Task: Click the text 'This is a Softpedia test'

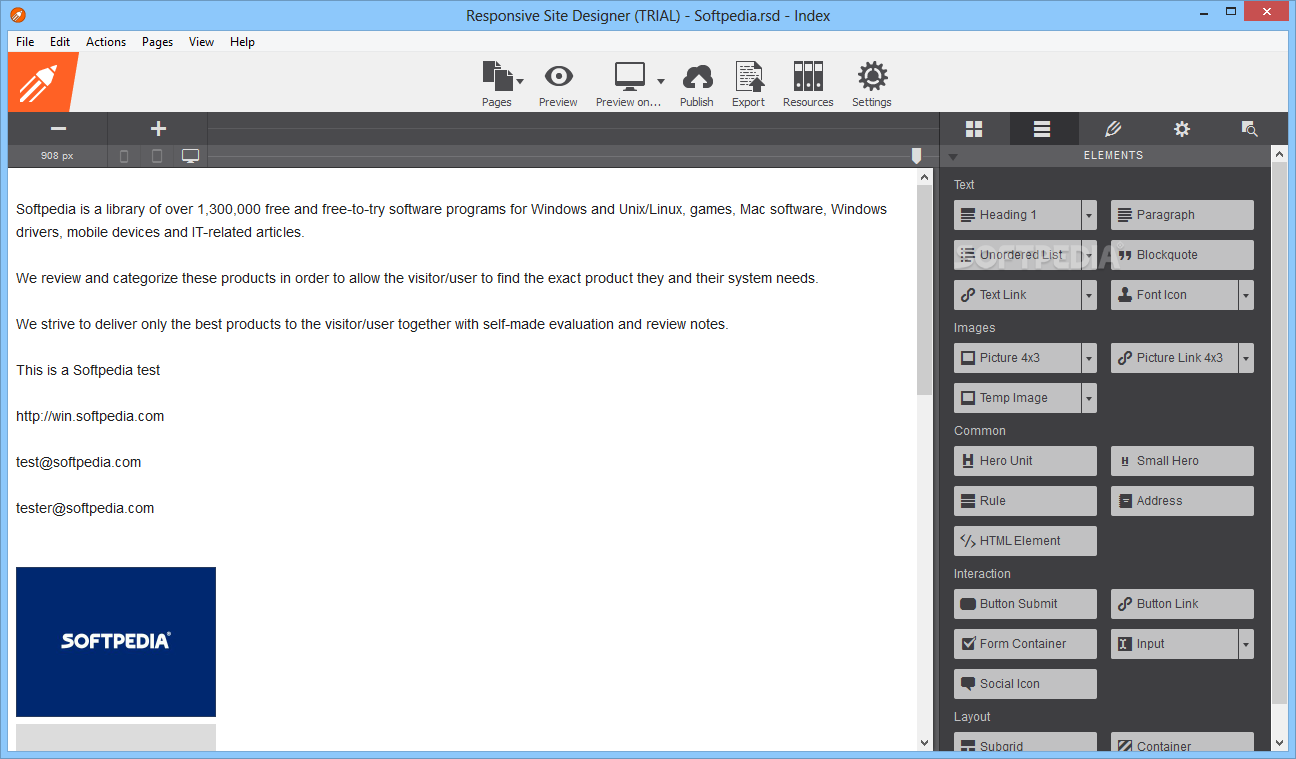Action: 88,370
